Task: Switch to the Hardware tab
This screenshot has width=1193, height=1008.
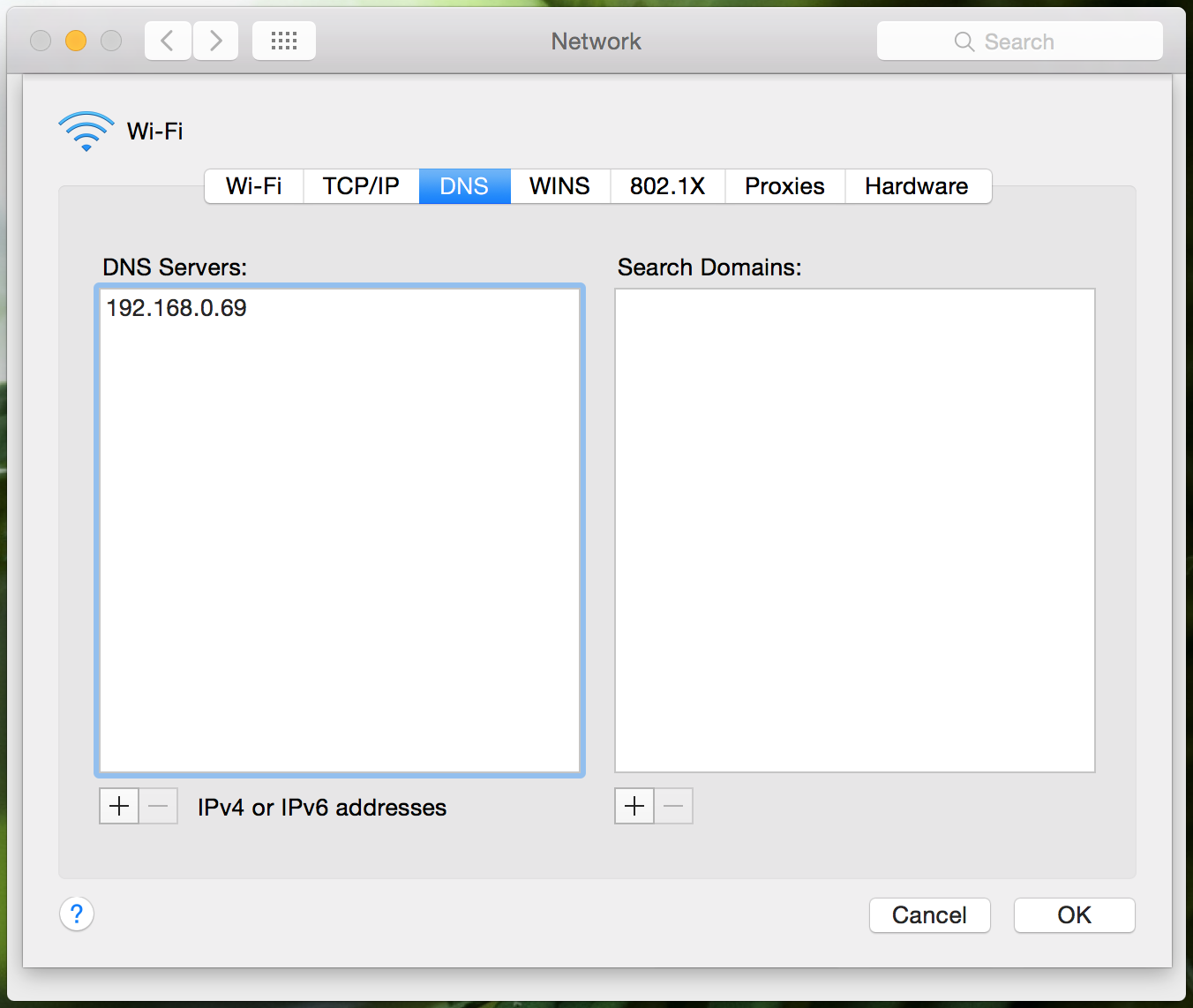Action: [918, 186]
